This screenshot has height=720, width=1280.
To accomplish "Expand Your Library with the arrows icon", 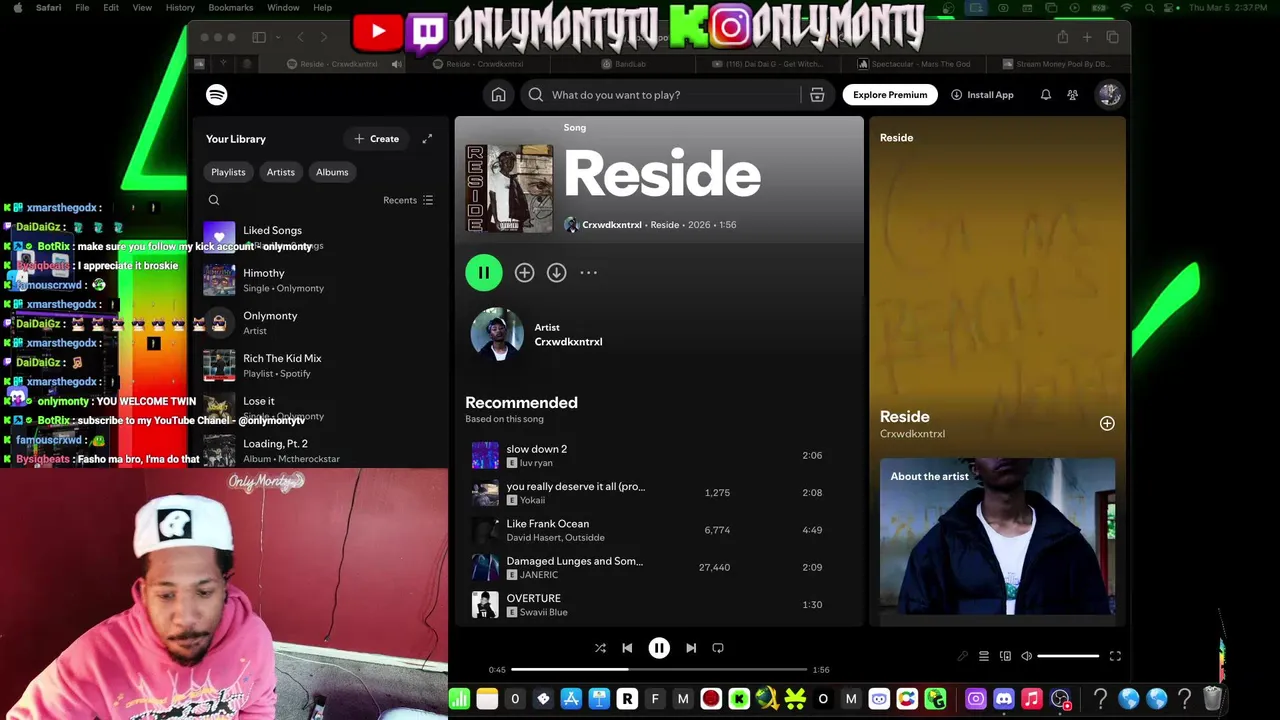I will coord(427,139).
